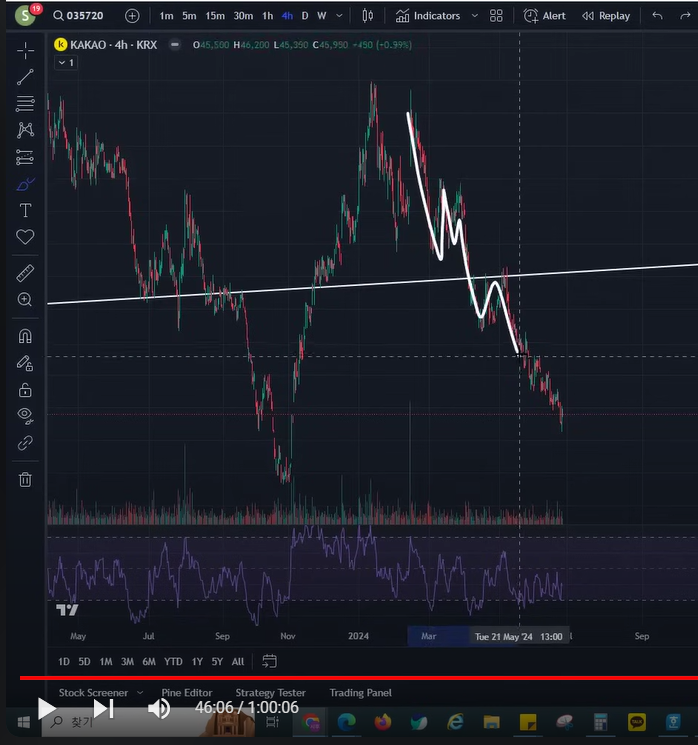Toggle stay in drawing mode
Viewport: 698px width, 745px height.
25,363
